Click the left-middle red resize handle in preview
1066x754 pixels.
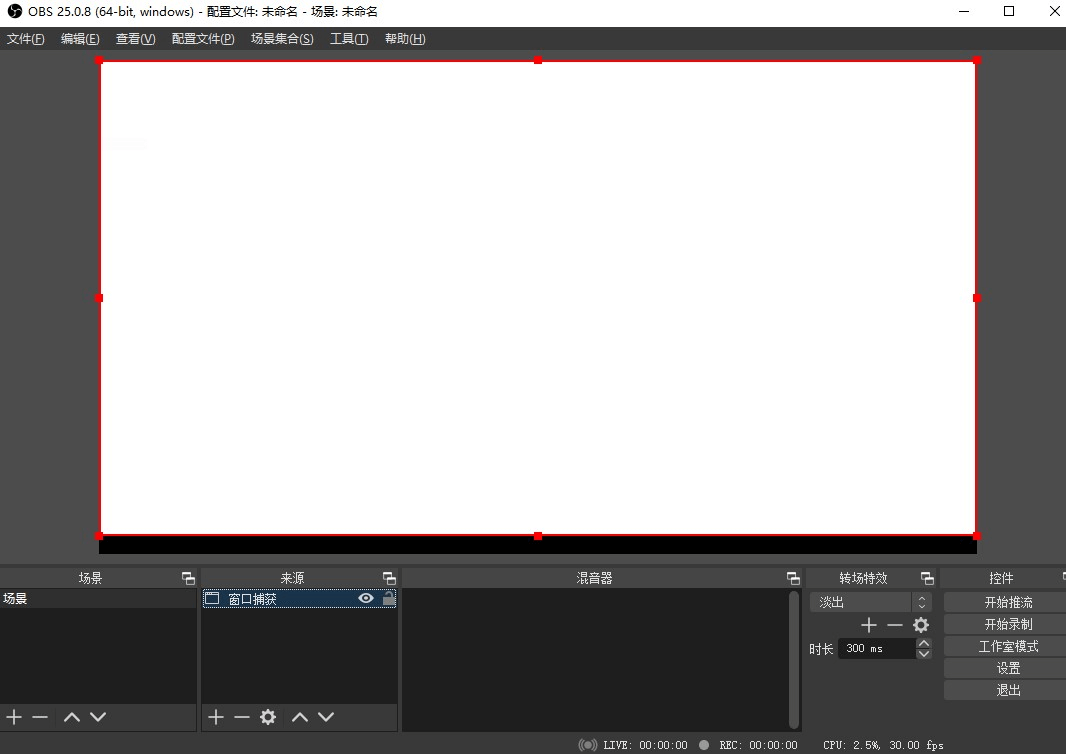[99, 298]
